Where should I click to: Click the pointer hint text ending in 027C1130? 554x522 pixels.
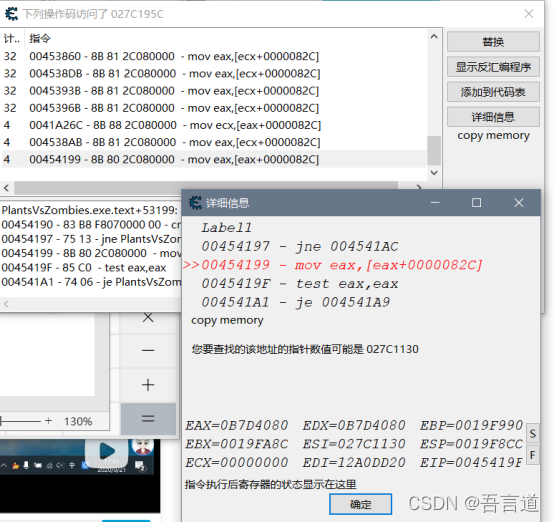pos(305,349)
